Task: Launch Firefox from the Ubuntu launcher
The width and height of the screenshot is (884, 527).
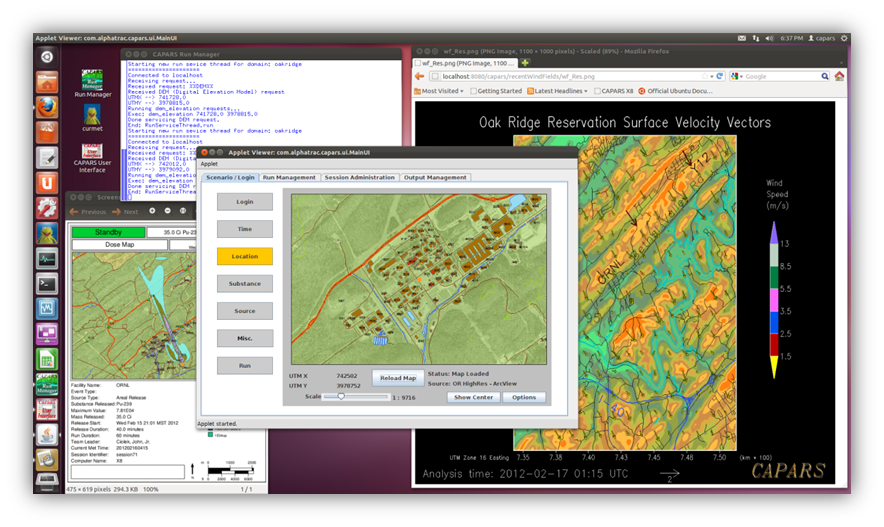Action: pyautogui.click(x=47, y=107)
